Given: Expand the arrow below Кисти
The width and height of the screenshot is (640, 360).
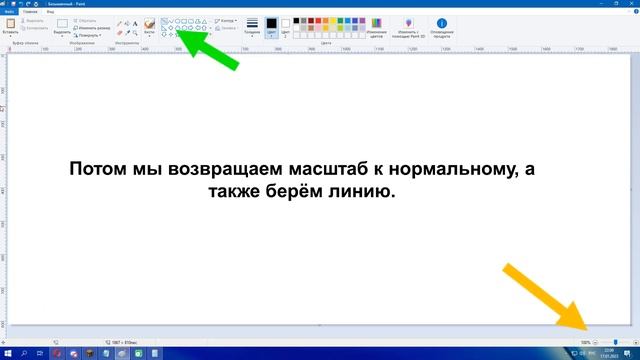Looking at the screenshot, I should coord(149,36).
